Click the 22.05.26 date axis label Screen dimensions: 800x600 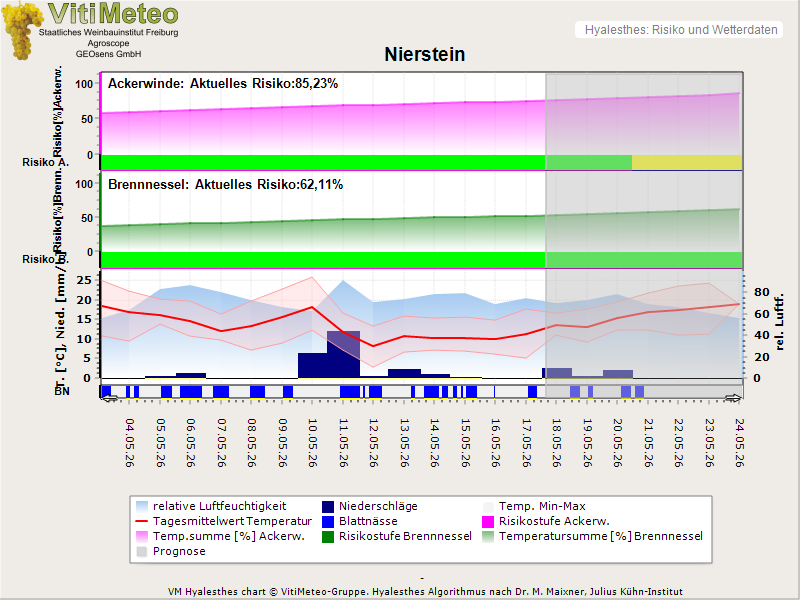point(678,443)
